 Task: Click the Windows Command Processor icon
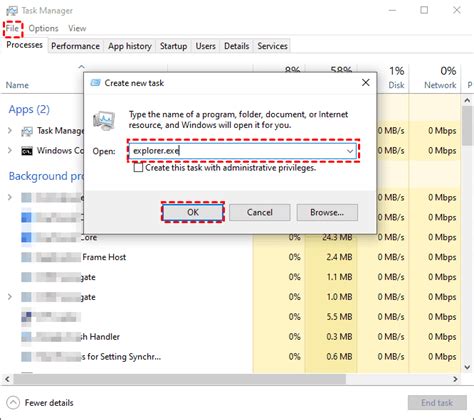pyautogui.click(x=27, y=151)
